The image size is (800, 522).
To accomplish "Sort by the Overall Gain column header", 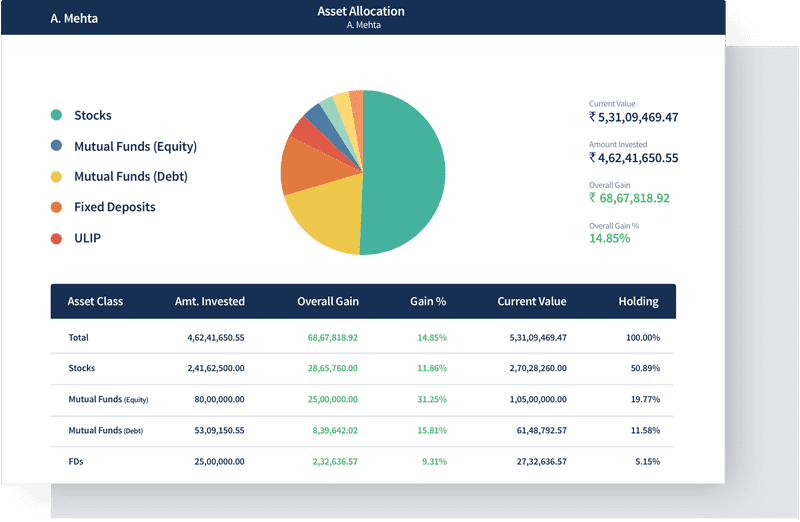I will coord(328,302).
